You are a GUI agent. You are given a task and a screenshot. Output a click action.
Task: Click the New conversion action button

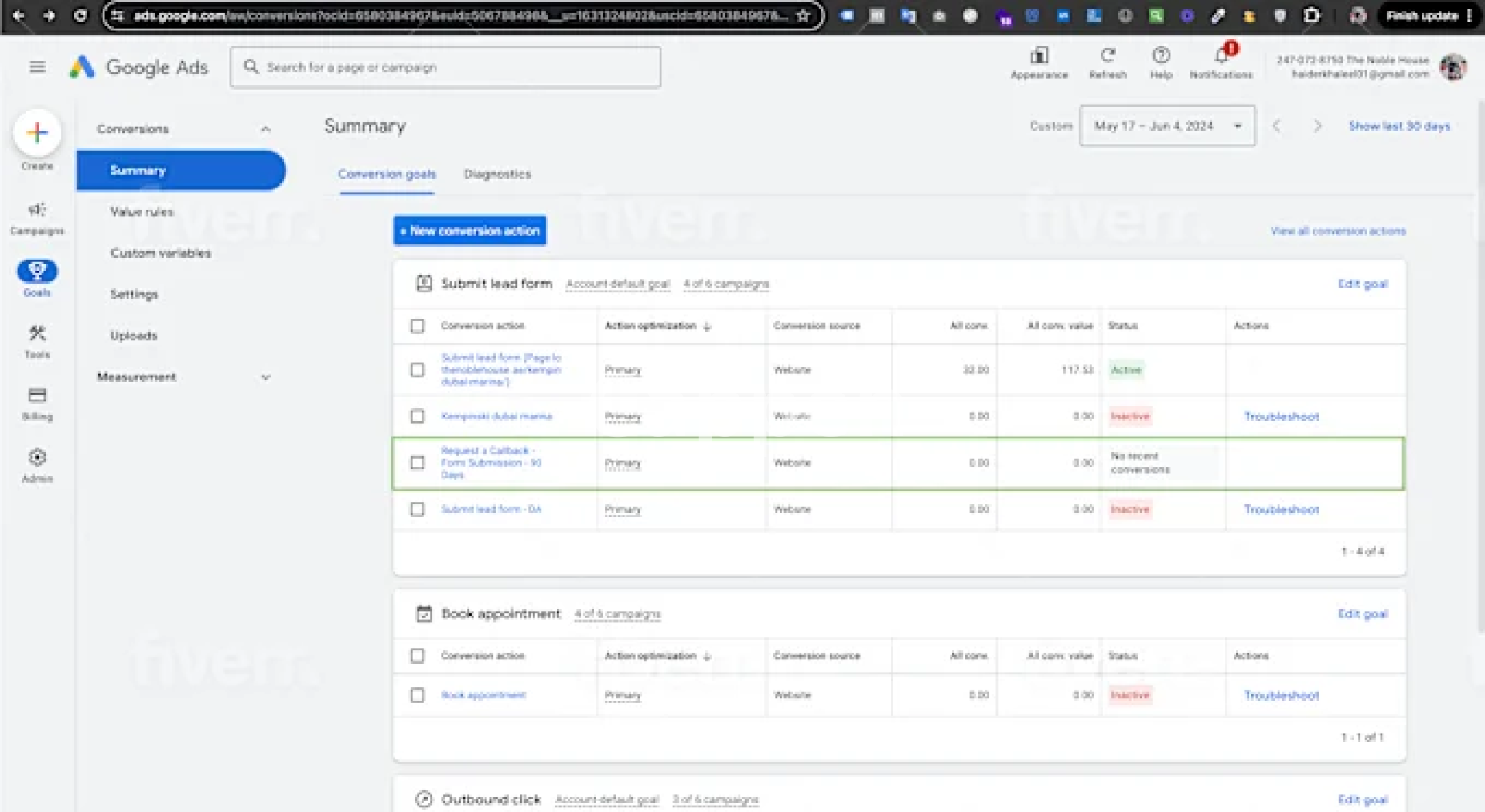pos(469,231)
